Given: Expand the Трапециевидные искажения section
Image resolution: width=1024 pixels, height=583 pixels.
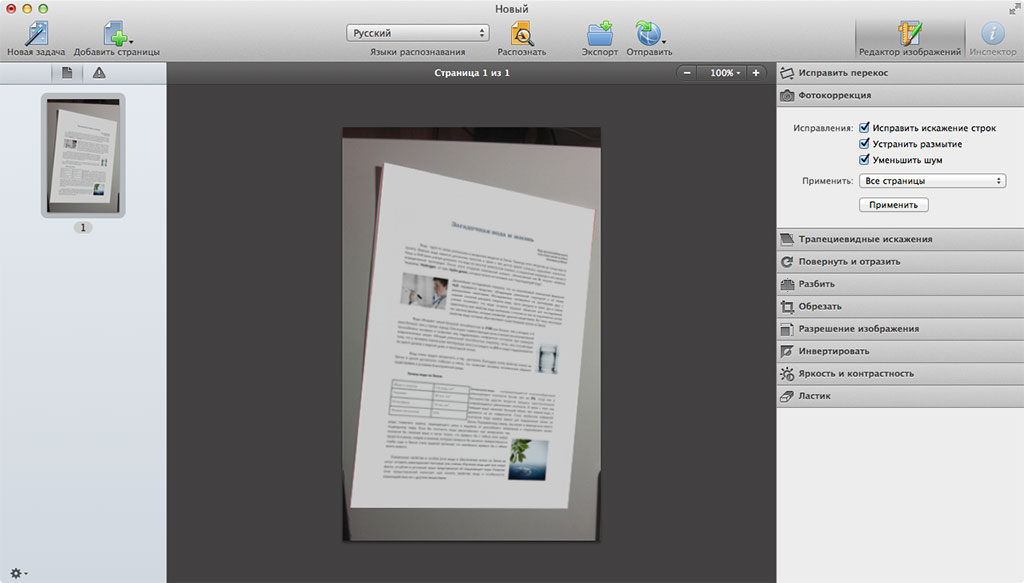Looking at the screenshot, I should [x=865, y=239].
